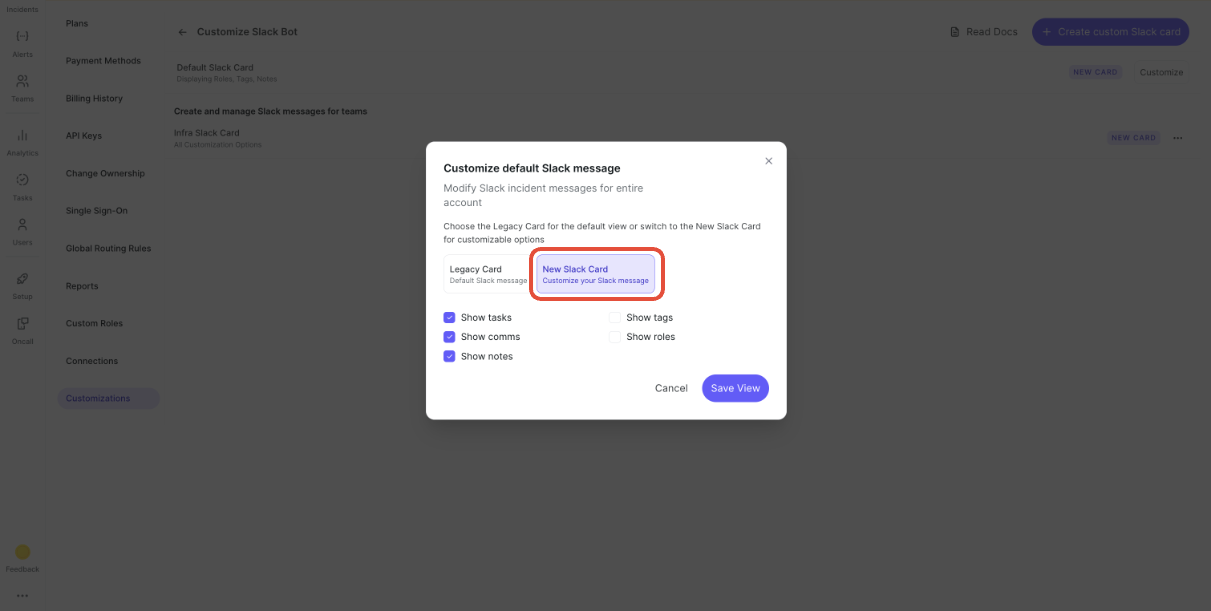Open the Oncall section in sidebar
Image resolution: width=1211 pixels, height=611 pixels.
point(22,329)
